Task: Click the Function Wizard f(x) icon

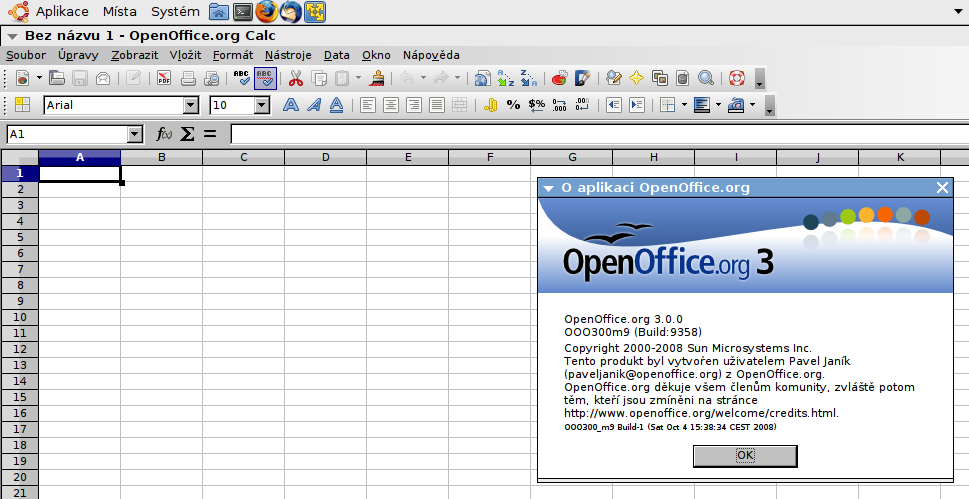Action: (x=164, y=134)
